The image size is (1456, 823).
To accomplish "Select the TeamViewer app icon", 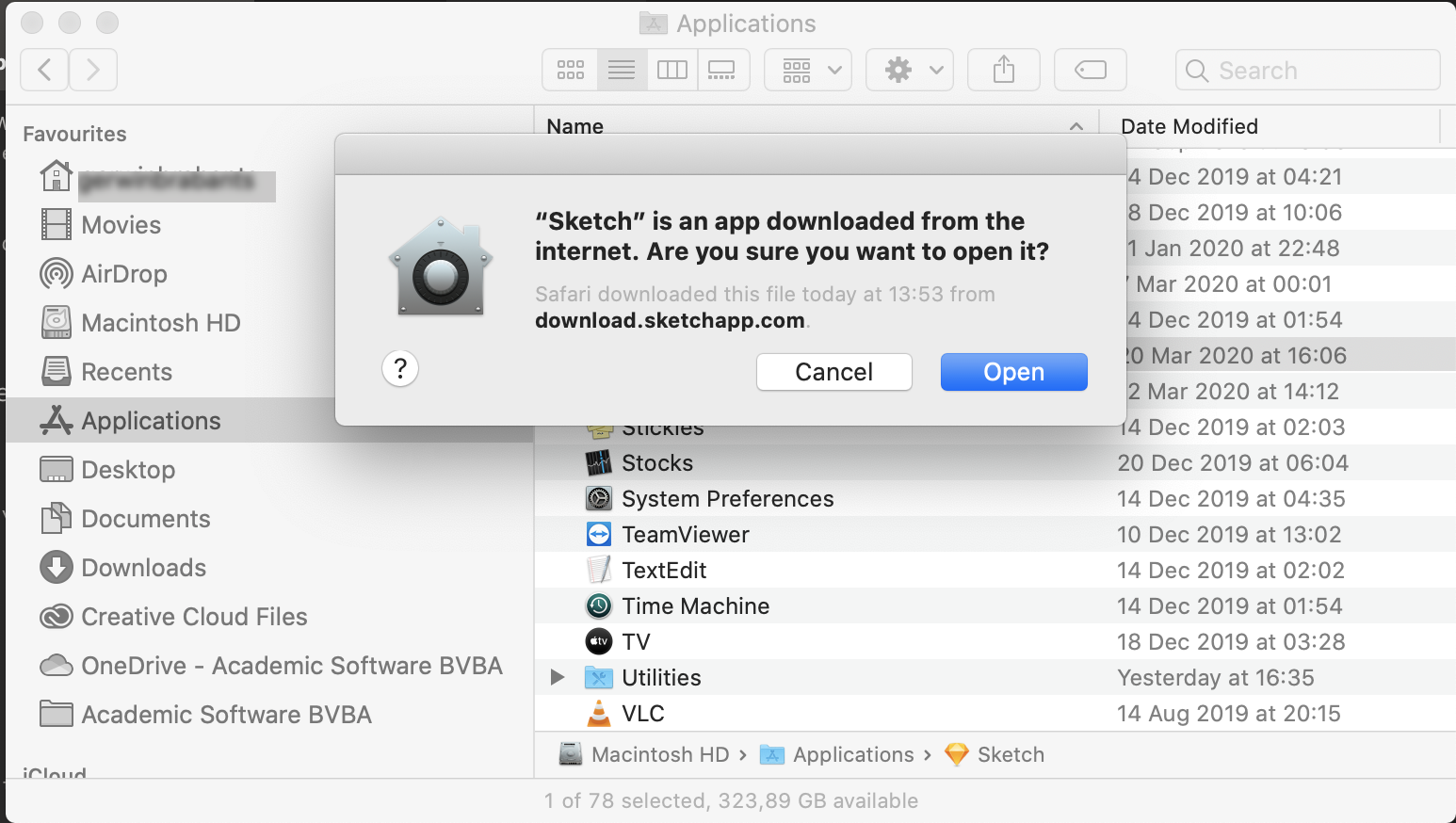I will pyautogui.click(x=599, y=535).
